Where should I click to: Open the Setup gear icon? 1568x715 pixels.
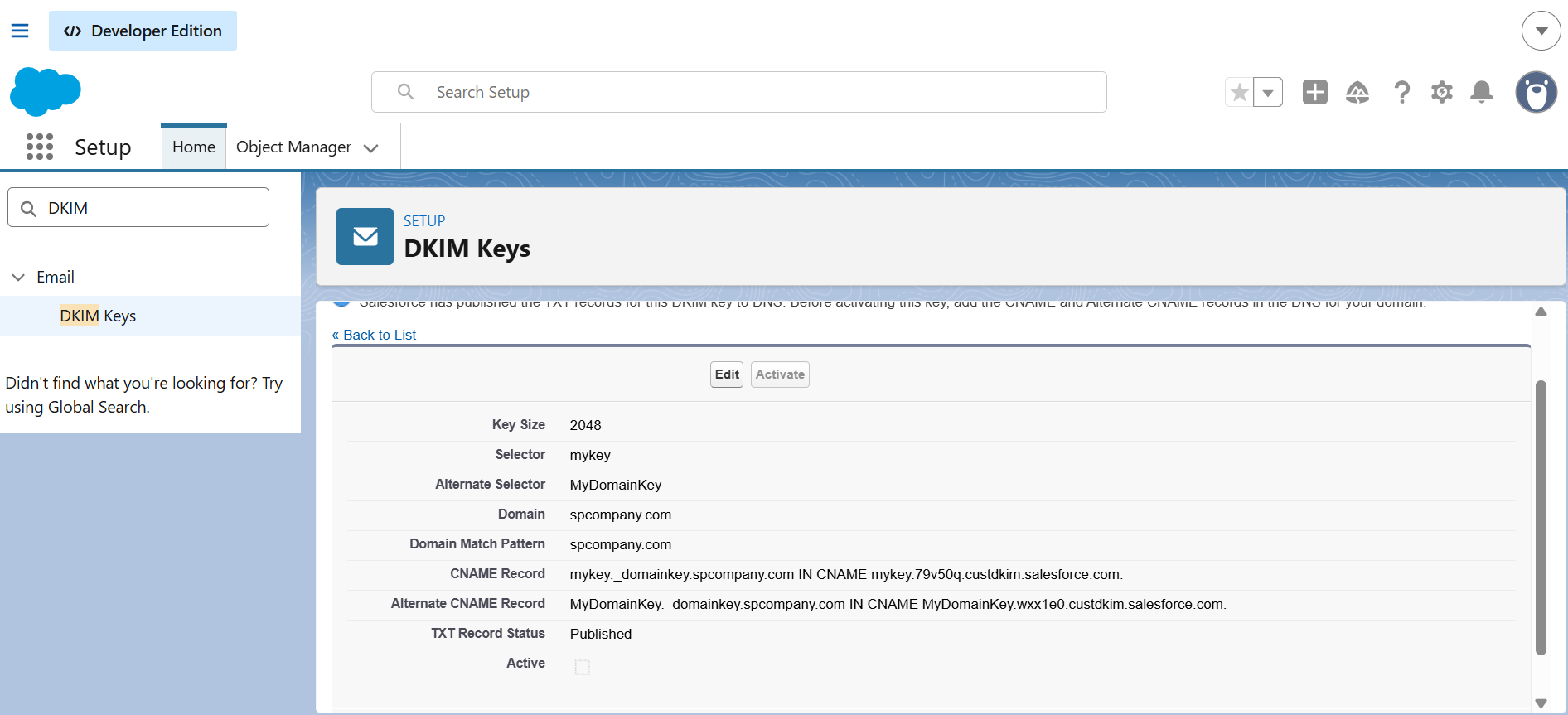(1442, 92)
